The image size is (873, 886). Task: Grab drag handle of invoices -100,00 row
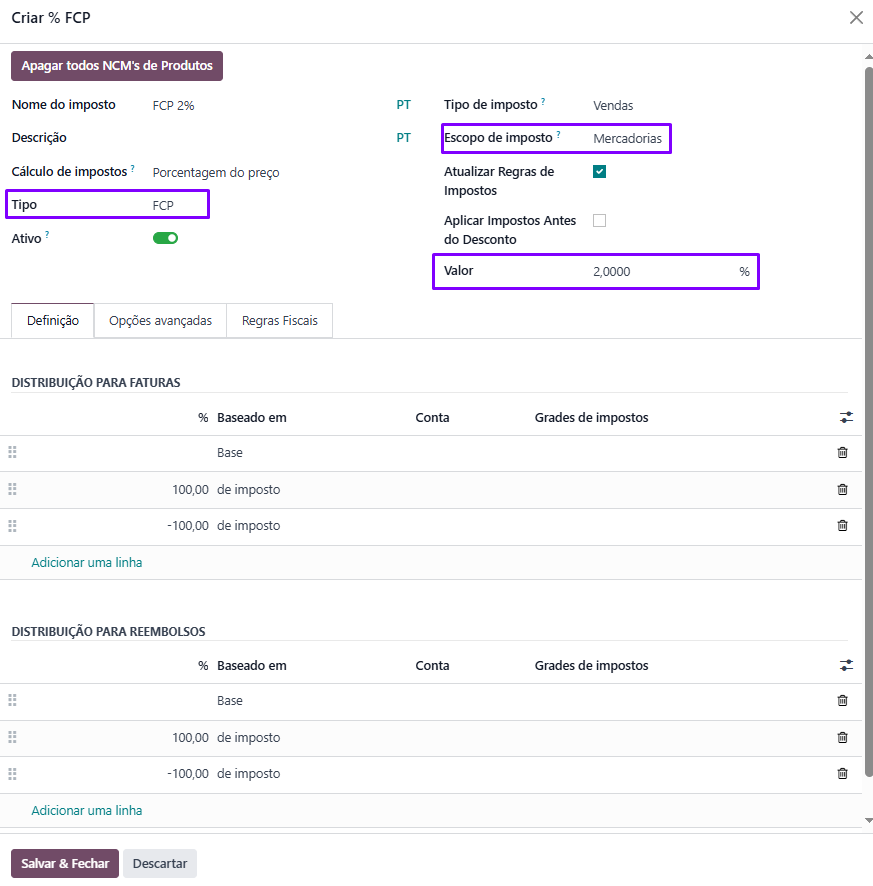[x=12, y=526]
